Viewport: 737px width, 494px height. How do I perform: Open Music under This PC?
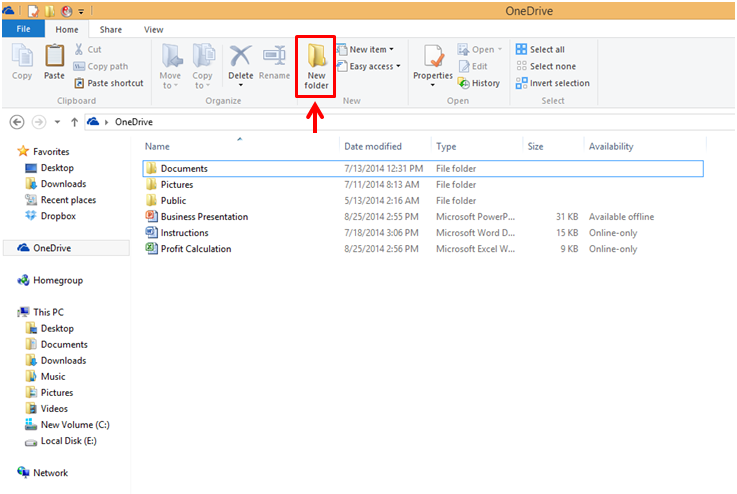coord(45,376)
